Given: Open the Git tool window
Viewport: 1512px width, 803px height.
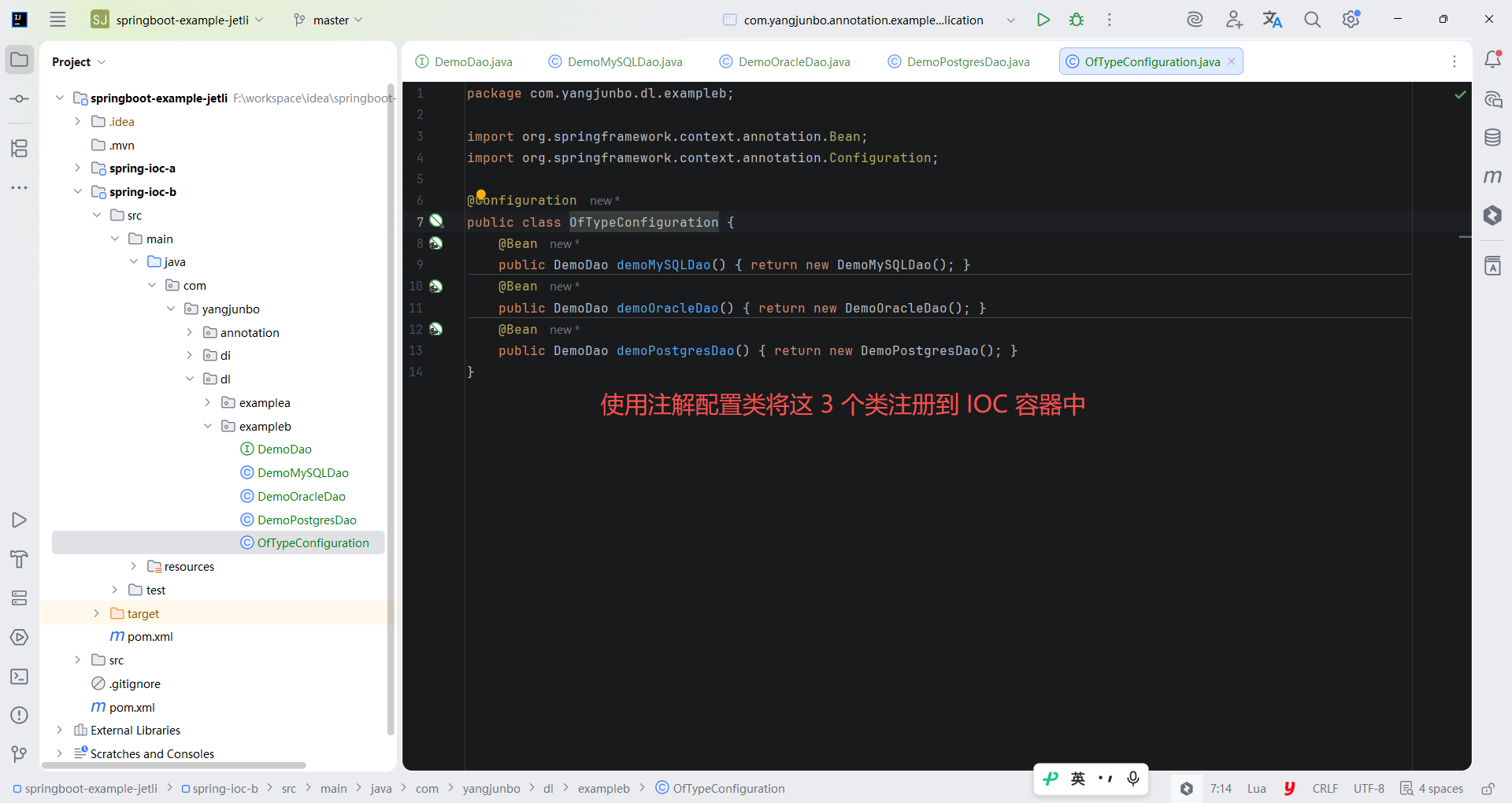Looking at the screenshot, I should tap(20, 754).
